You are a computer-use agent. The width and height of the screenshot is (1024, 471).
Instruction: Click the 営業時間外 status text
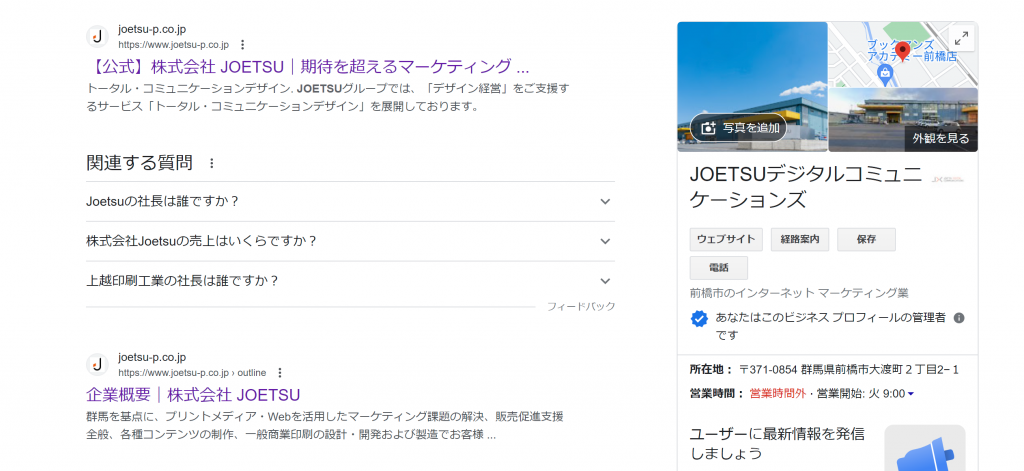778,393
